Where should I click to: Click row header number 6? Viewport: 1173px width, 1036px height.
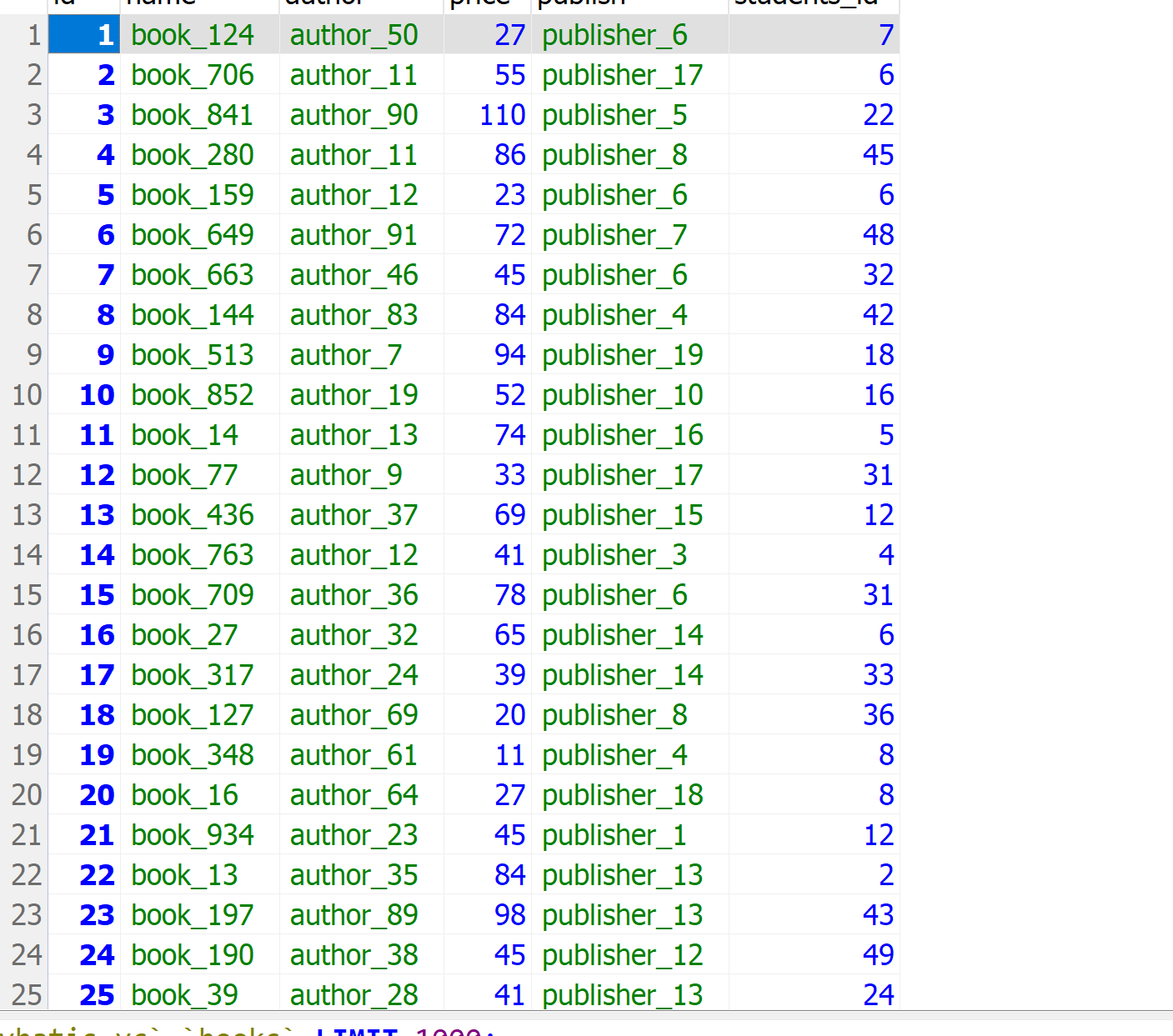pos(24,234)
